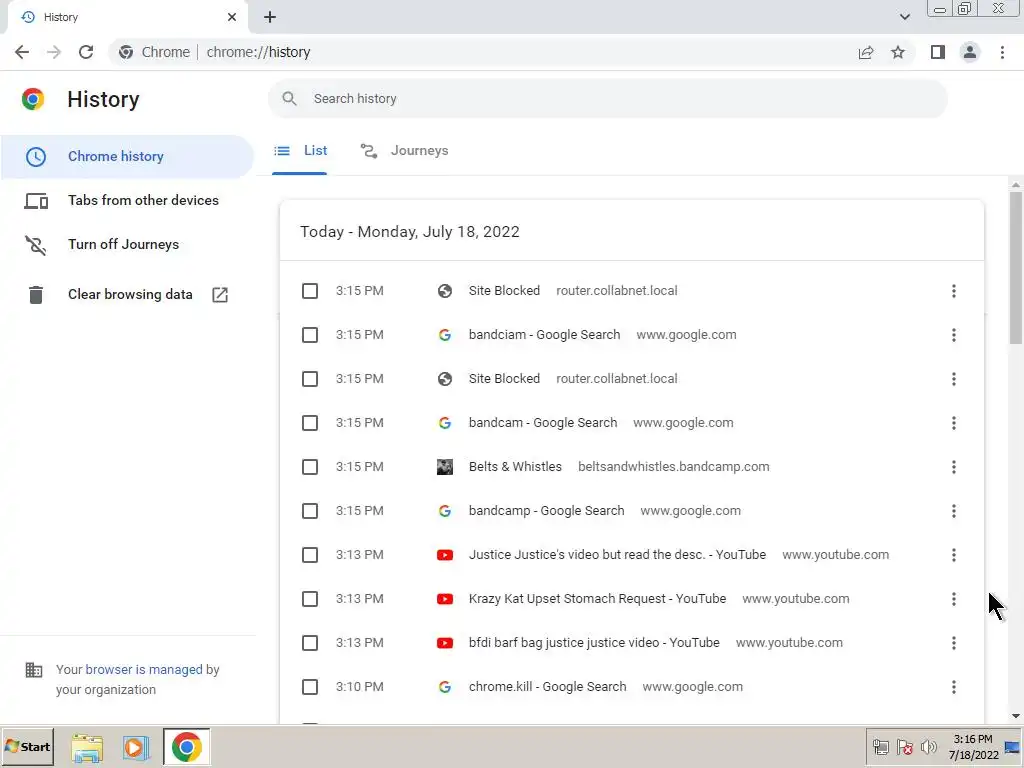Open actions menu for bfdi barf bag
This screenshot has width=1024, height=768.
(x=953, y=643)
